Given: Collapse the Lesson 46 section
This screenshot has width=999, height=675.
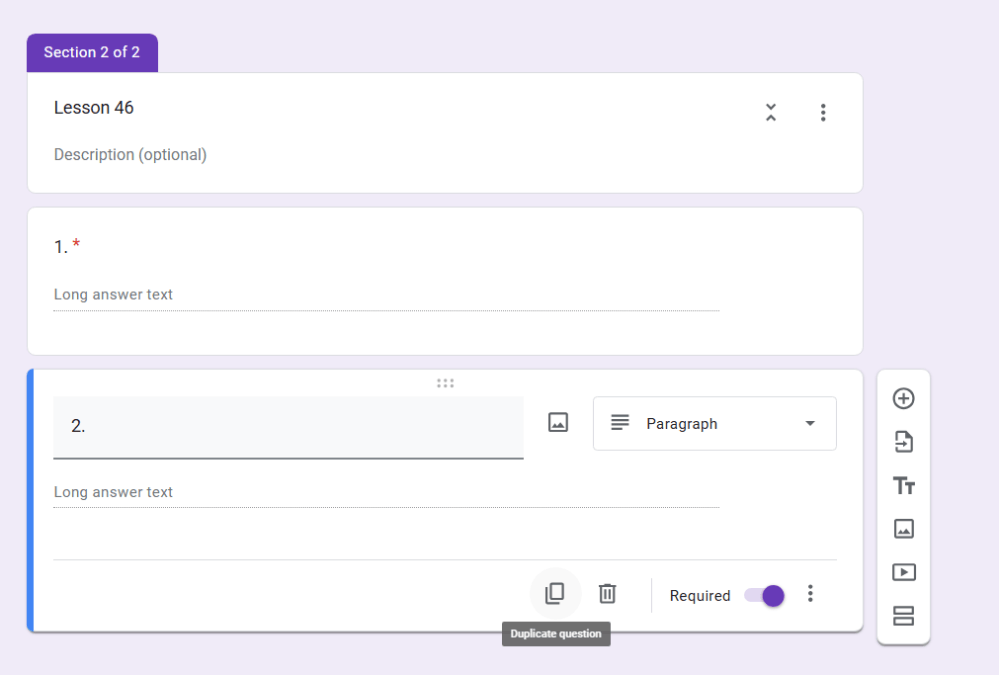Looking at the screenshot, I should pyautogui.click(x=770, y=112).
